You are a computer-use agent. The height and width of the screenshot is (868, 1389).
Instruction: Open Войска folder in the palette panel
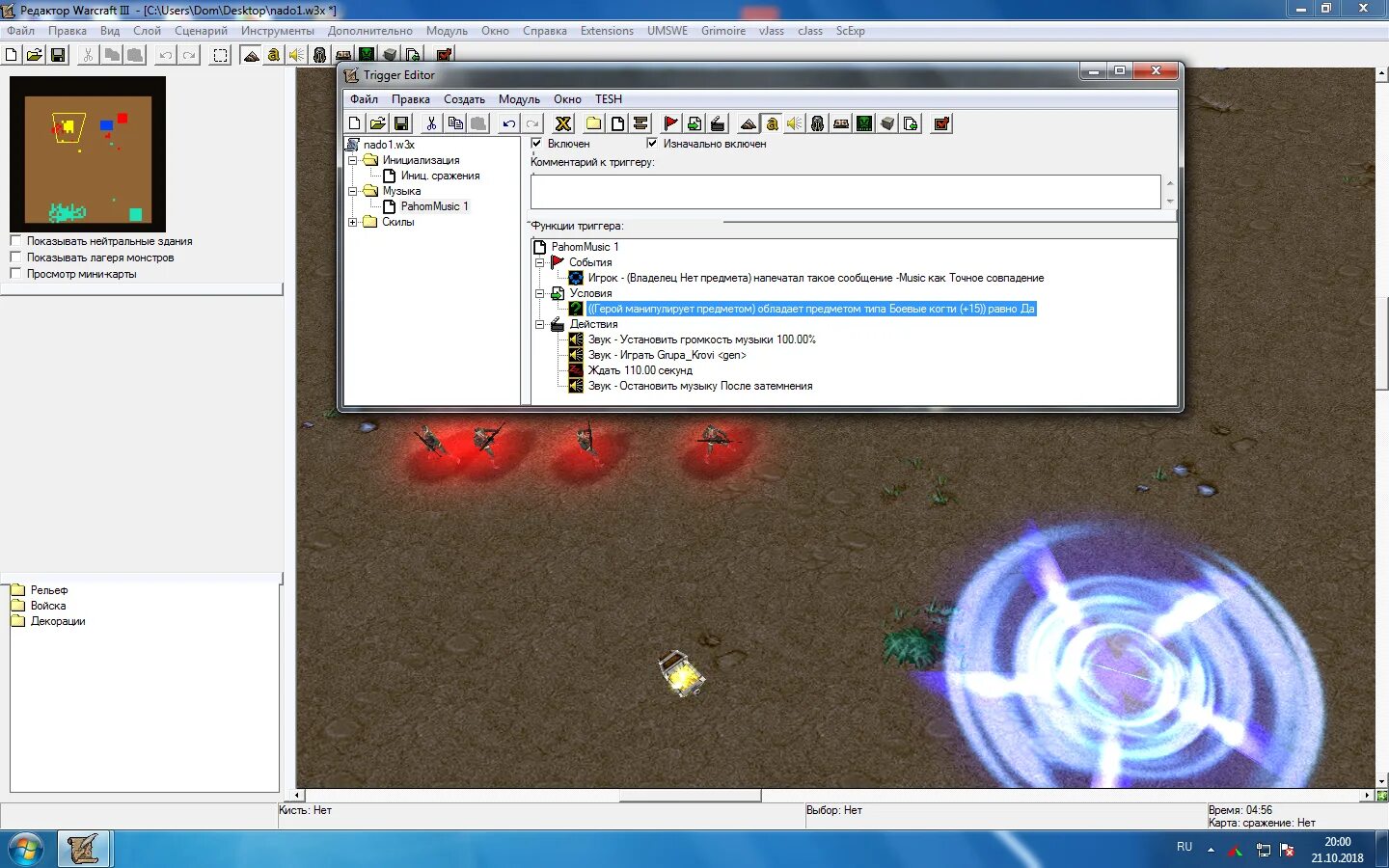[x=48, y=606]
